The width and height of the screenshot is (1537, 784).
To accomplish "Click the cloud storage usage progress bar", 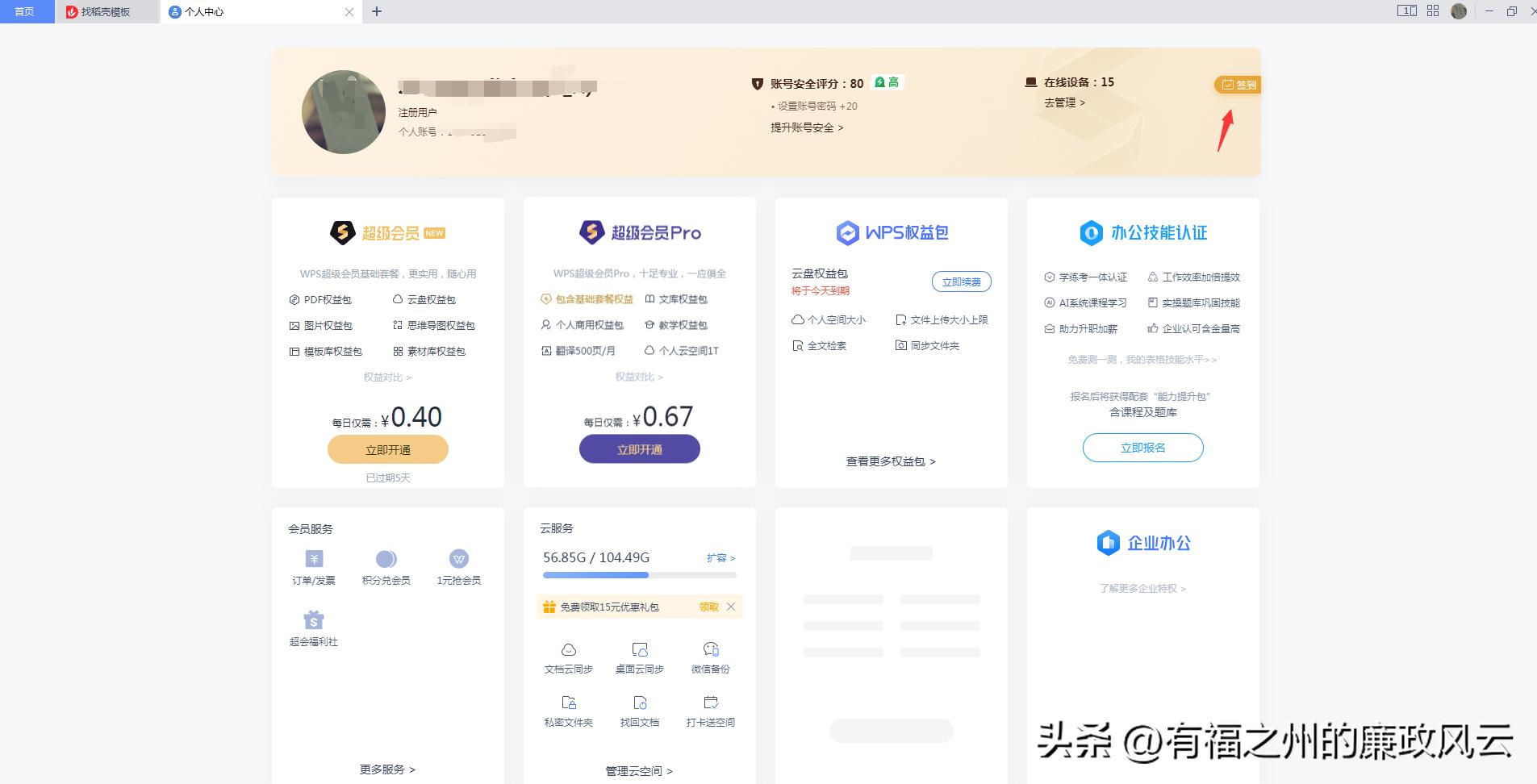I will (x=640, y=574).
